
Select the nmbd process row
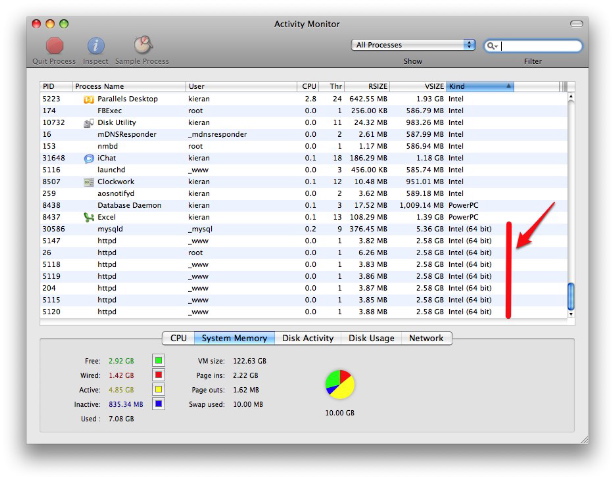point(304,146)
